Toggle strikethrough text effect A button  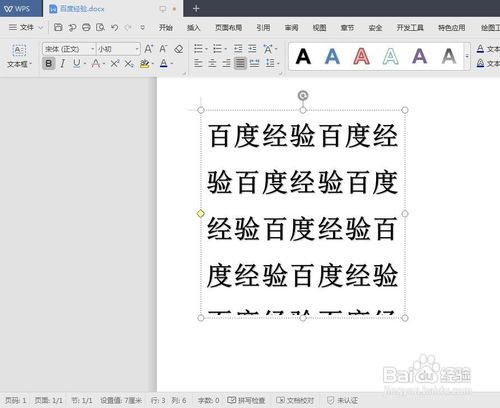(x=95, y=63)
